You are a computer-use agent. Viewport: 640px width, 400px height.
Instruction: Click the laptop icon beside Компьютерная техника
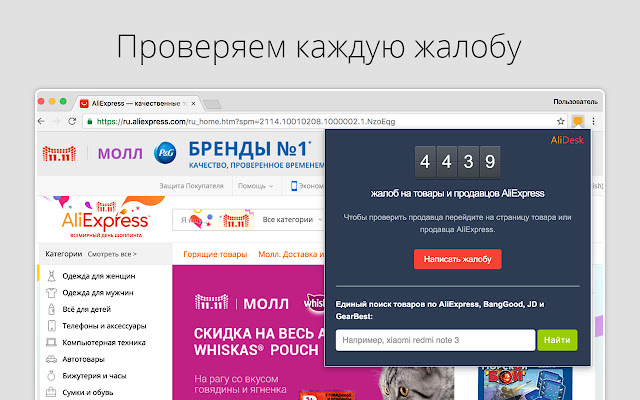51,342
